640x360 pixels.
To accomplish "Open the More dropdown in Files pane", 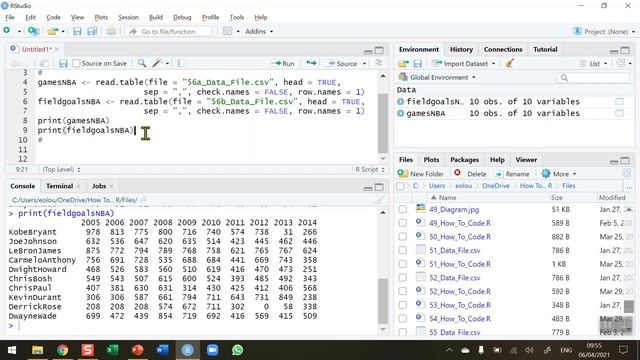I will click(559, 174).
